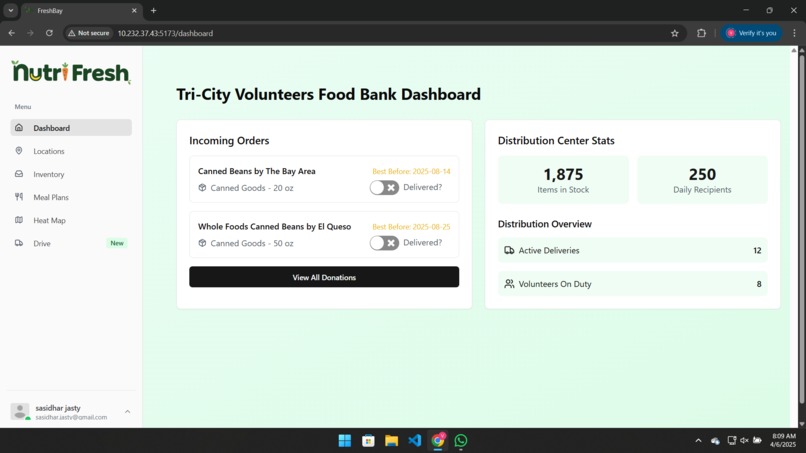
Task: Click package icon next to Canned Goods - 50 oz
Action: pyautogui.click(x=202, y=243)
